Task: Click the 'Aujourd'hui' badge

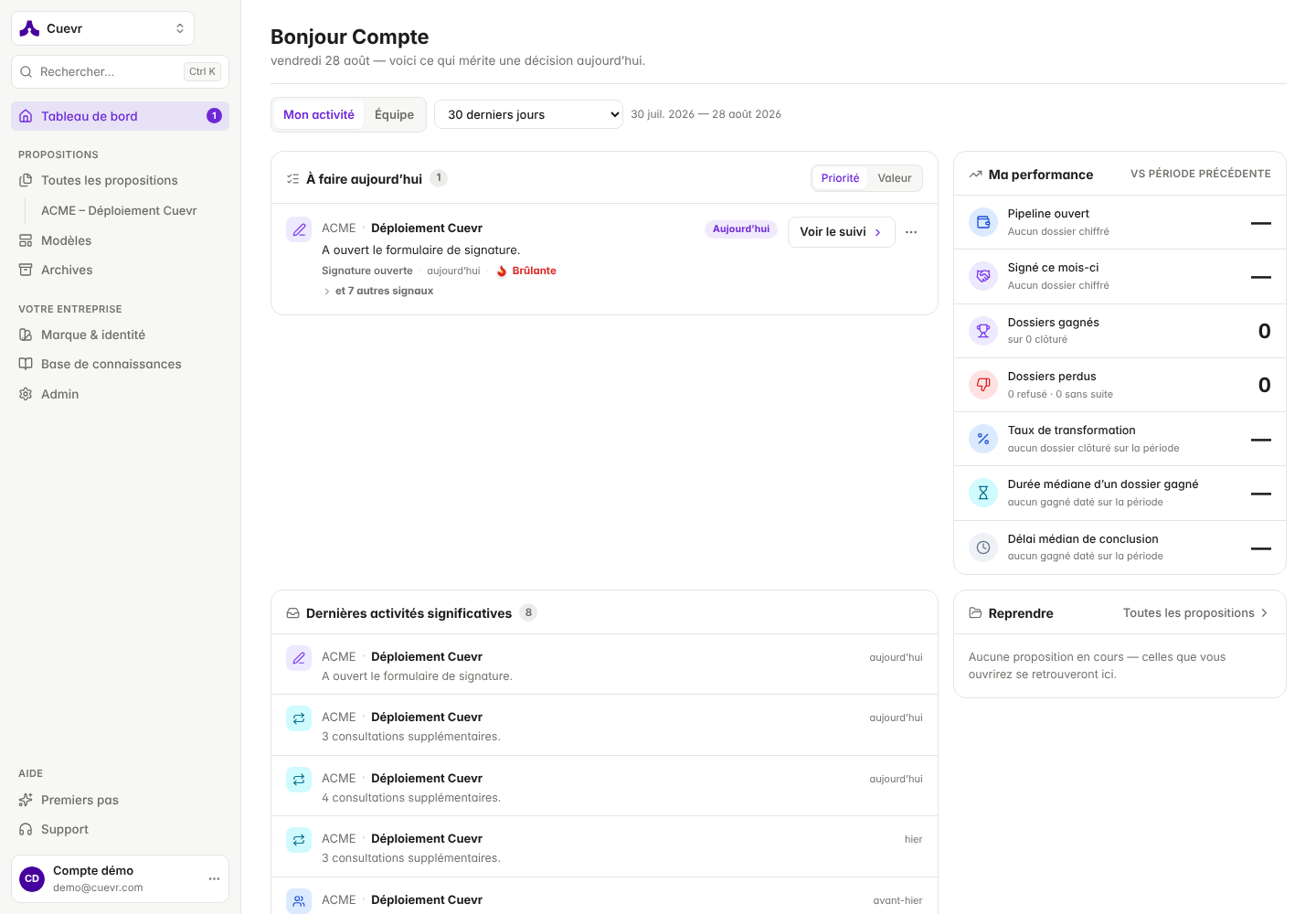Action: tap(741, 229)
